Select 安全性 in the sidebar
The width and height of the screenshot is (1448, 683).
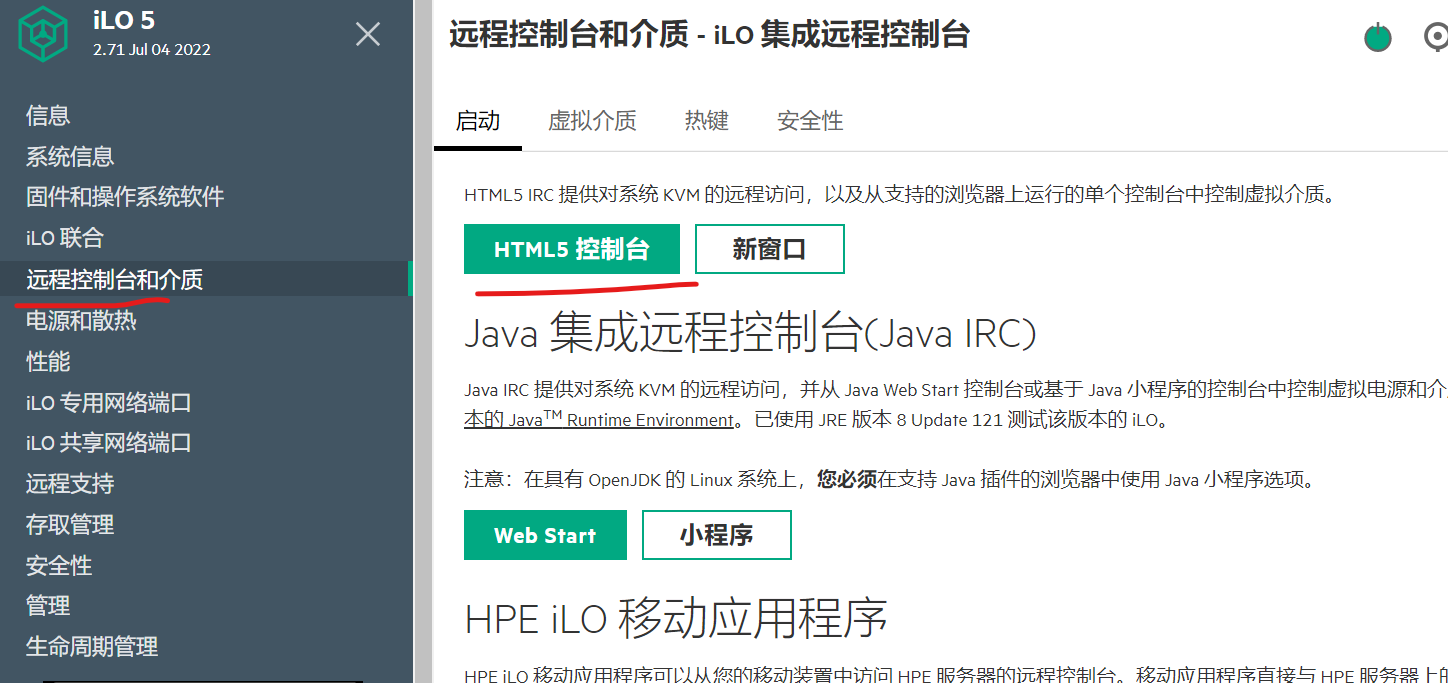[59, 566]
